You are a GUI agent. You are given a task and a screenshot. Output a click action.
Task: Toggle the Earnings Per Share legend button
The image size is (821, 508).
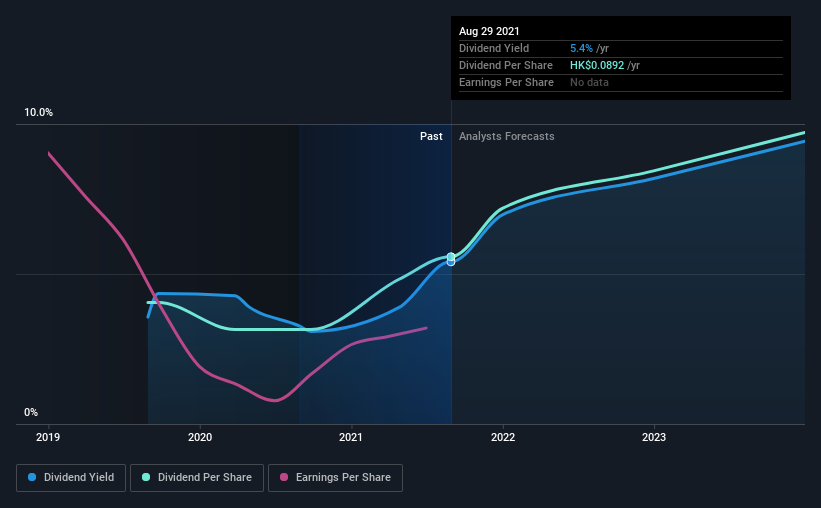(335, 478)
